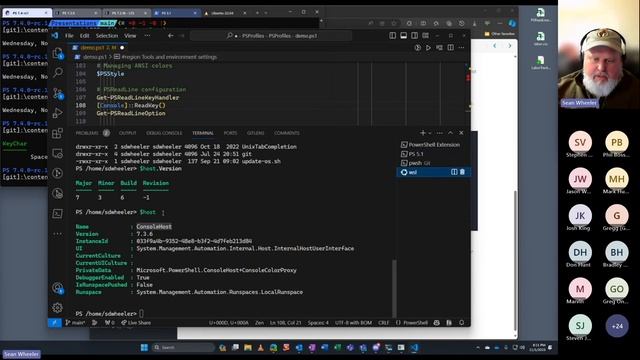The image size is (640, 360).
Task: Select the TERMINAL panel tab
Action: pos(203,133)
